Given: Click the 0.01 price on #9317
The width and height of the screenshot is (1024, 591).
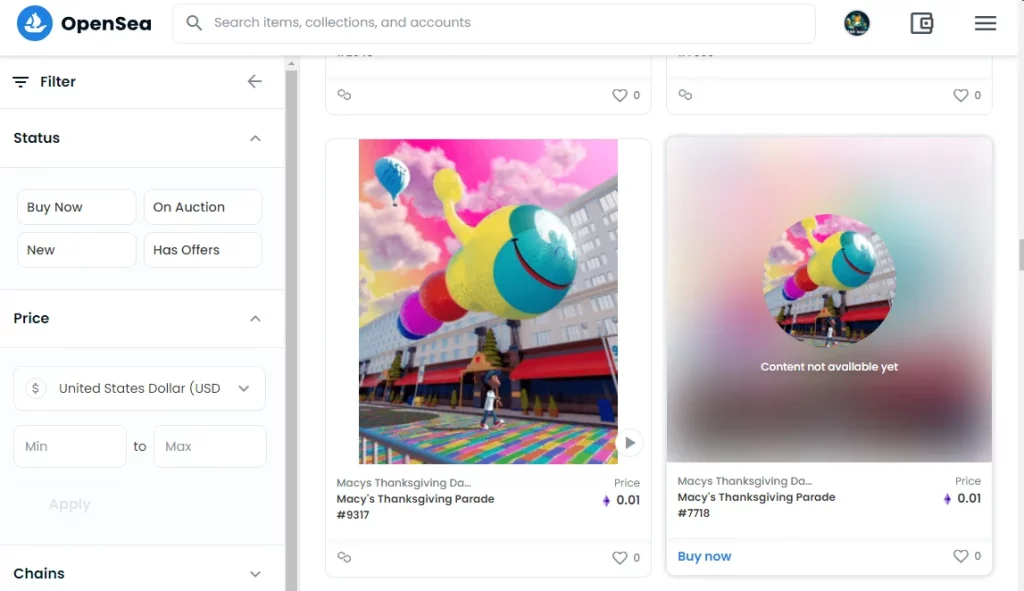Looking at the screenshot, I should pyautogui.click(x=628, y=501).
